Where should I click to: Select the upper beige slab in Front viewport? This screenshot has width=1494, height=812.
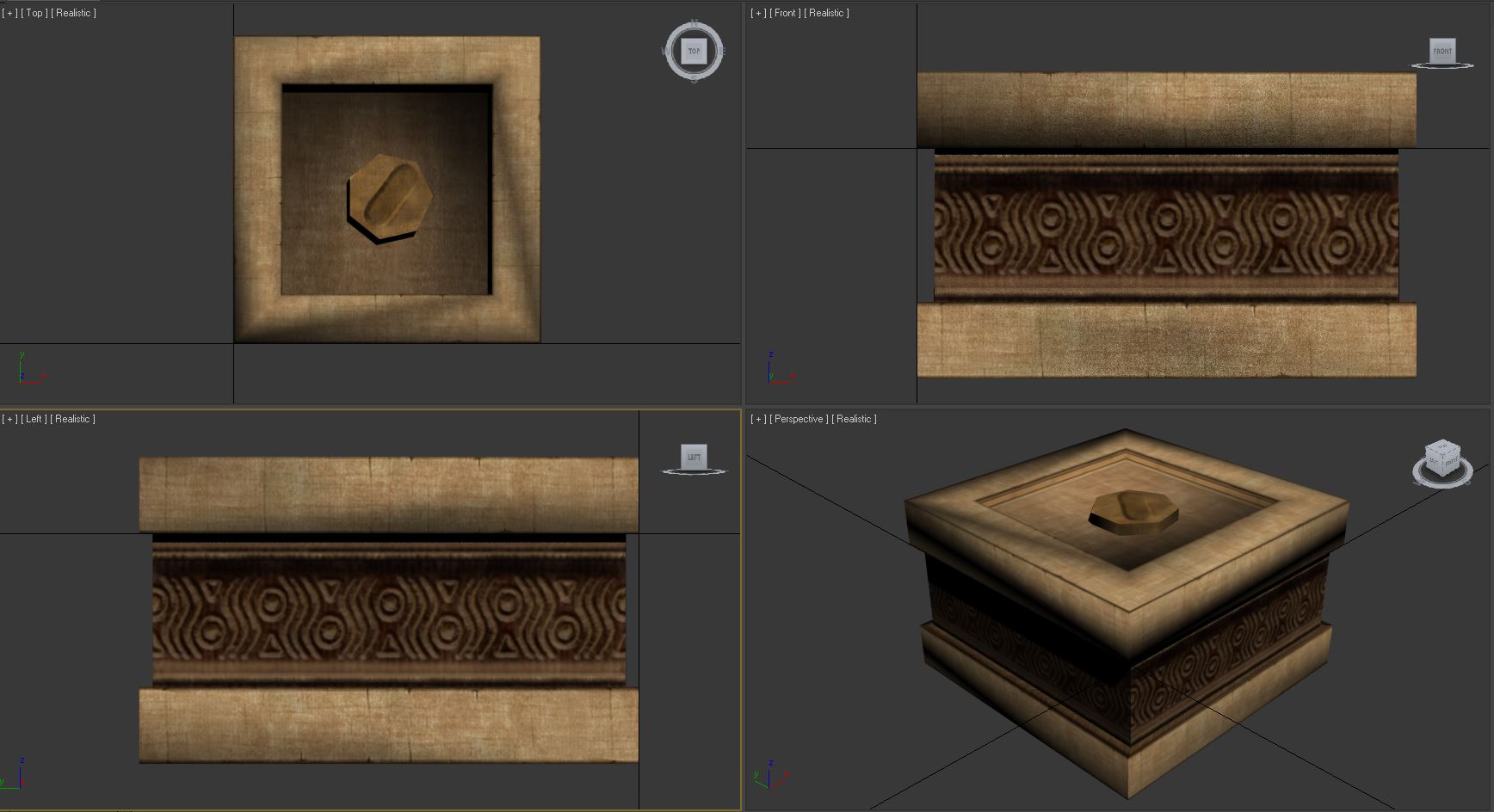[x=1166, y=110]
